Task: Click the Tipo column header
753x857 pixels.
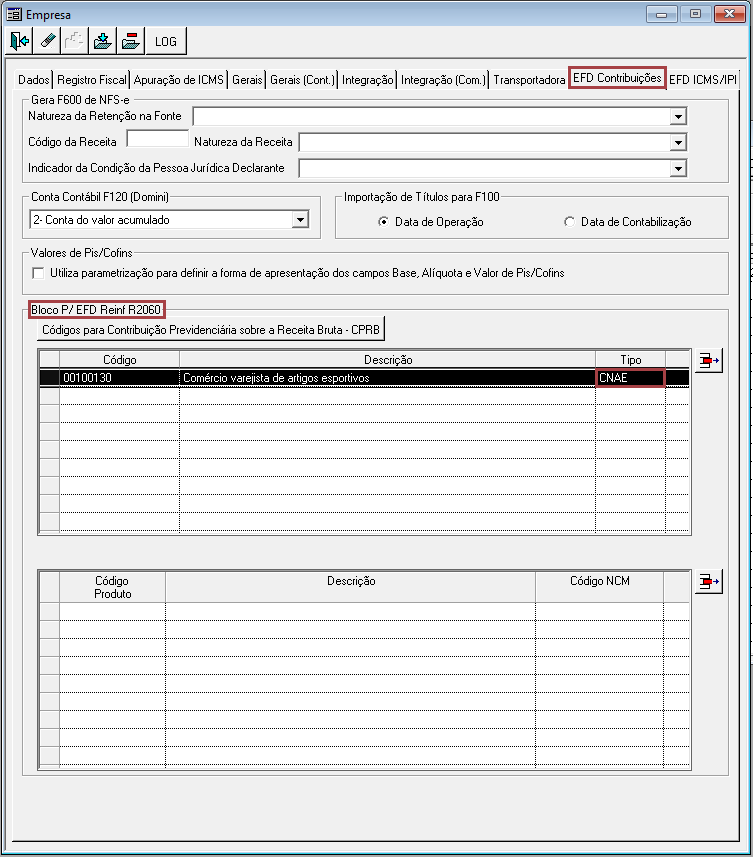Action: [630, 360]
